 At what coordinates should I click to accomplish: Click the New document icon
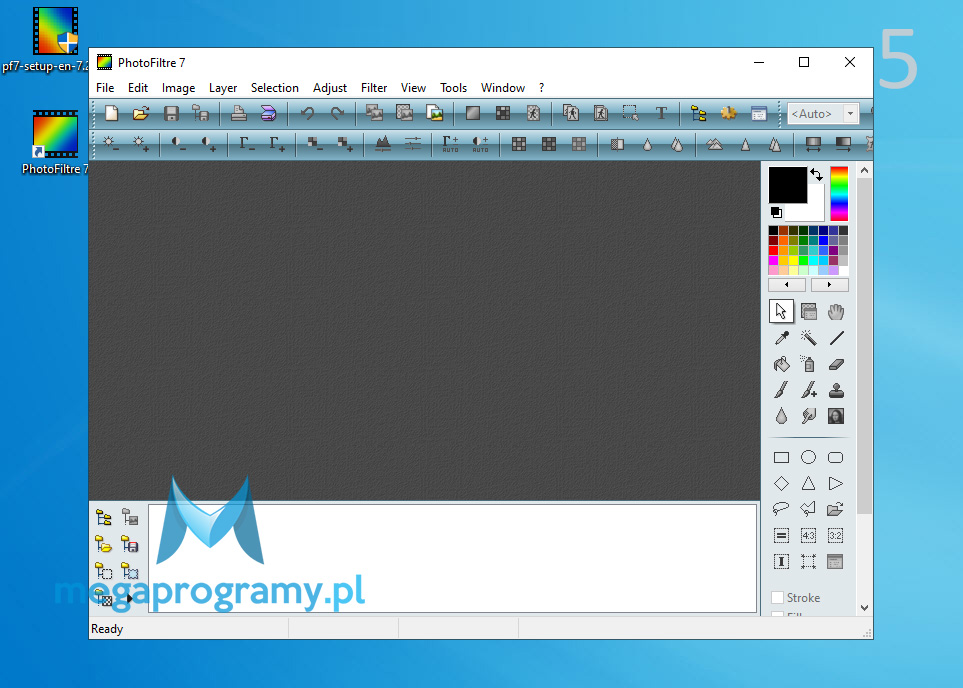point(111,114)
